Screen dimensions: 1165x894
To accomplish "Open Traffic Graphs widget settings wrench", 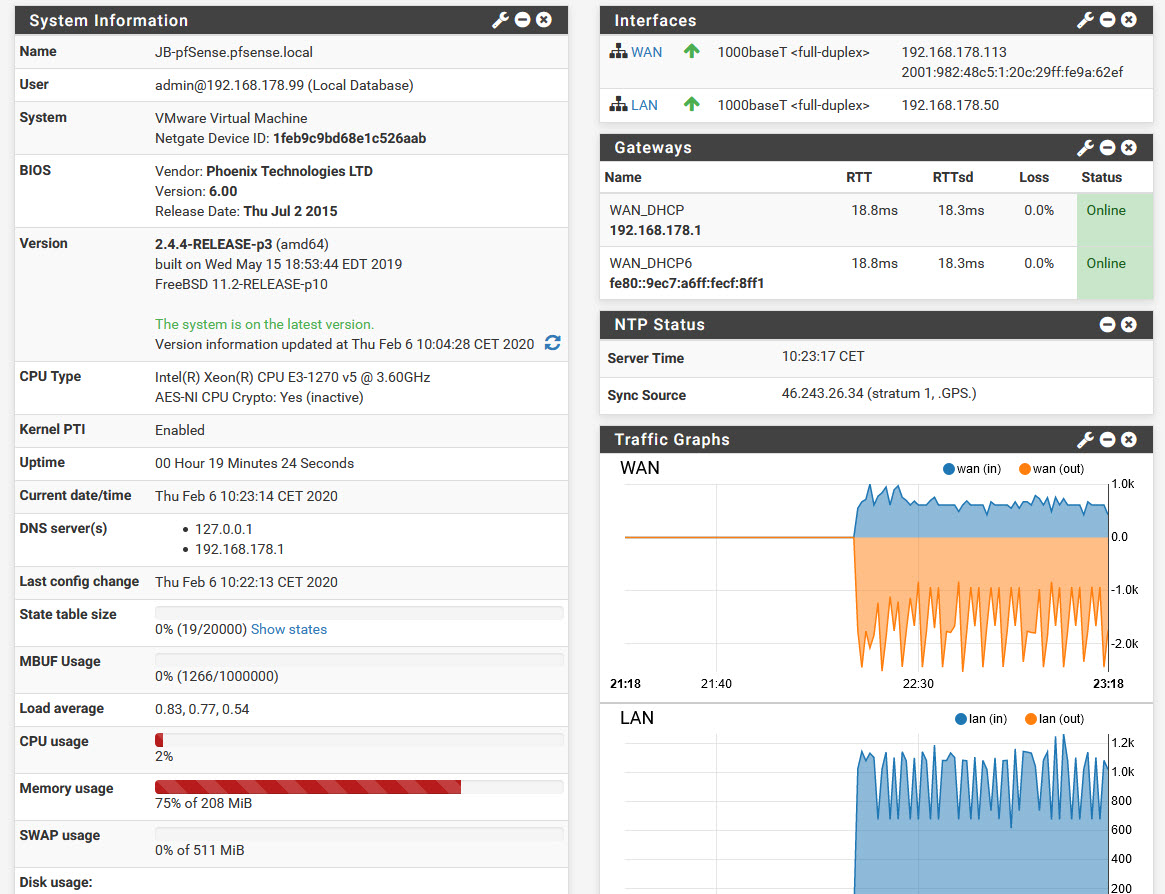I will tap(1085, 439).
